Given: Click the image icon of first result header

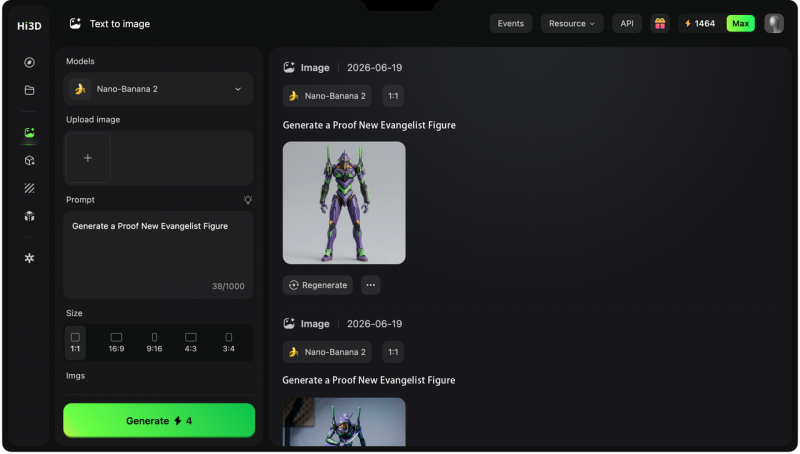Looking at the screenshot, I should click(289, 67).
